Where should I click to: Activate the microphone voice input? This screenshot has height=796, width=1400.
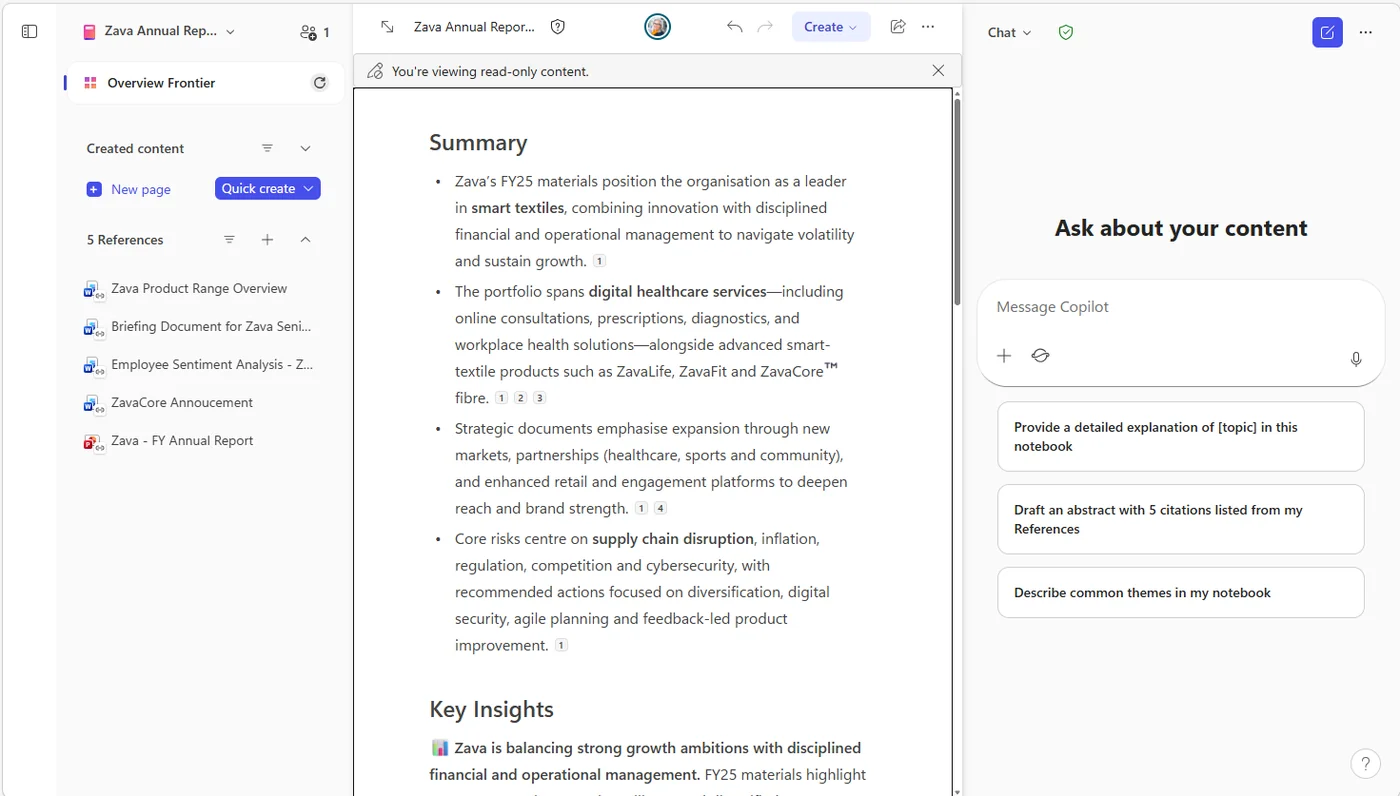[1356, 359]
